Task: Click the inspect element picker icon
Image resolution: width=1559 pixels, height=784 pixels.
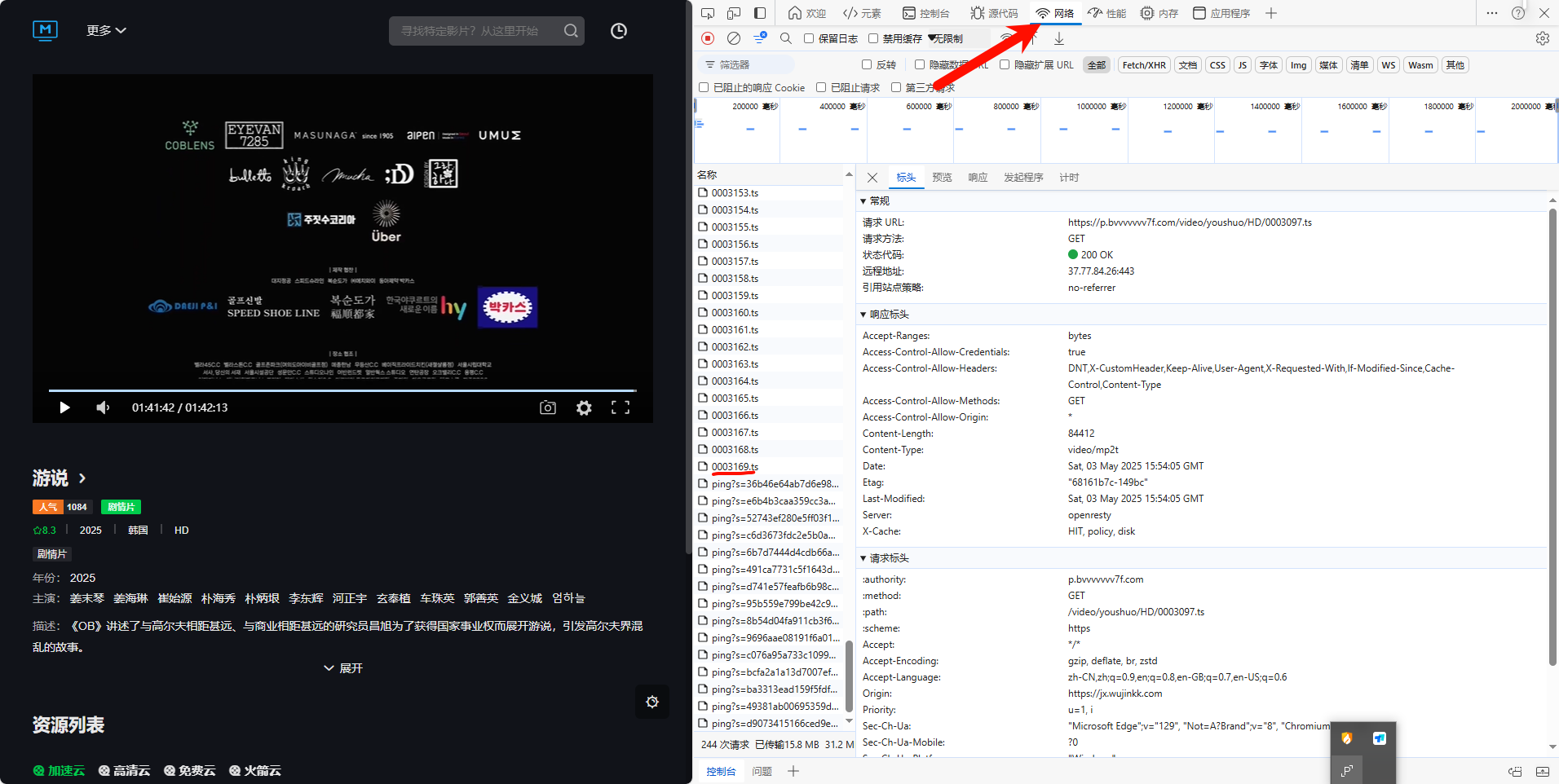Action: click(708, 13)
